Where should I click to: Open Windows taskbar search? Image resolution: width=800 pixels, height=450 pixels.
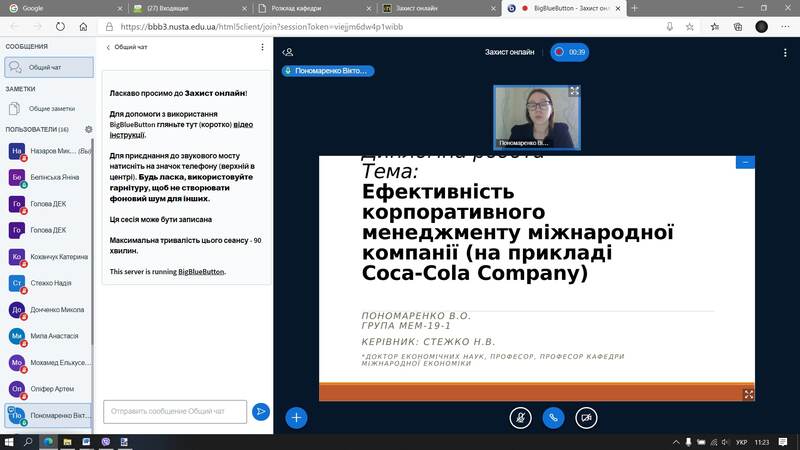tap(29, 442)
